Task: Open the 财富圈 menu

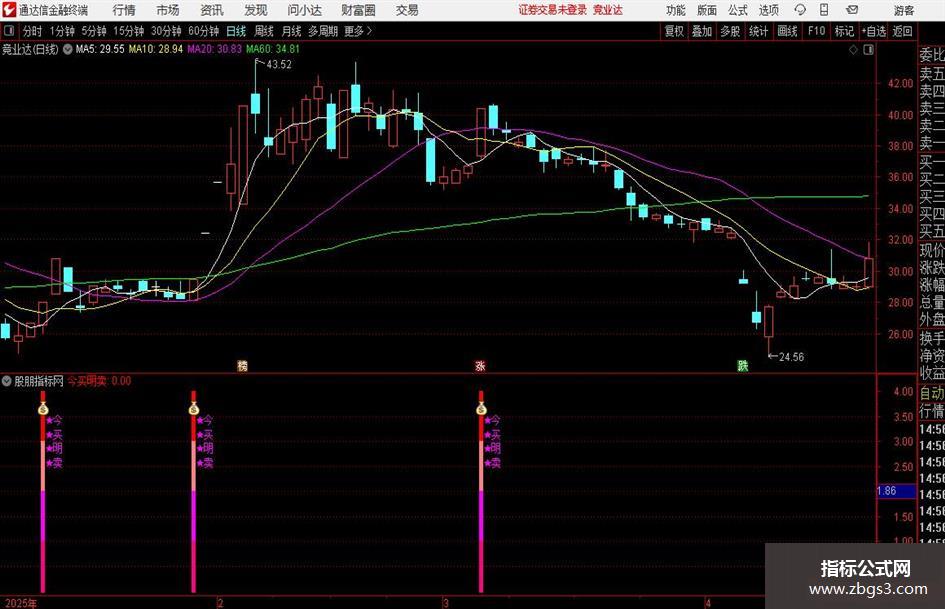Action: (x=358, y=10)
